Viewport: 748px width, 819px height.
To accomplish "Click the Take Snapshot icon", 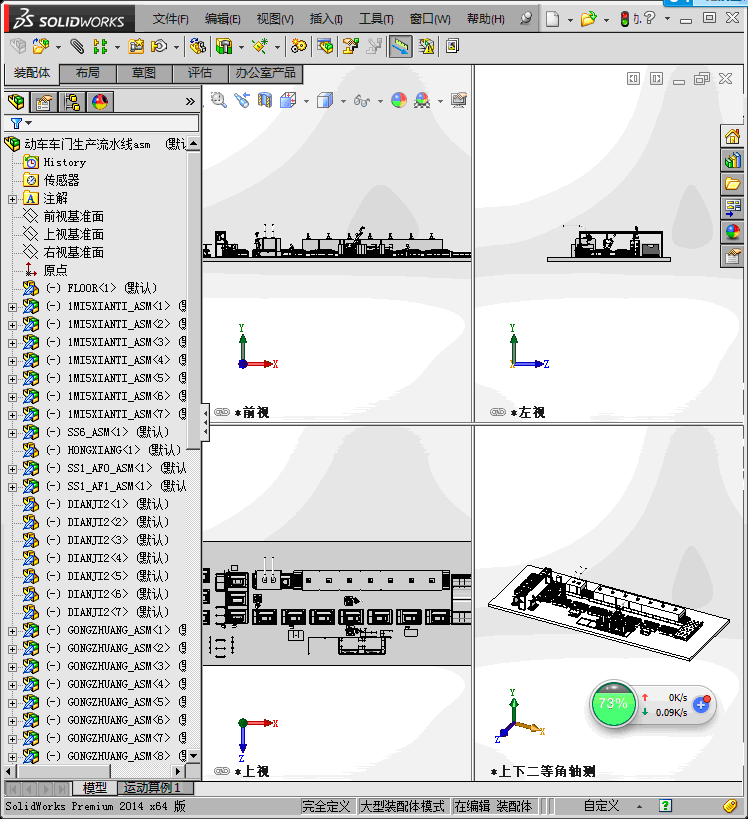I will 452,46.
